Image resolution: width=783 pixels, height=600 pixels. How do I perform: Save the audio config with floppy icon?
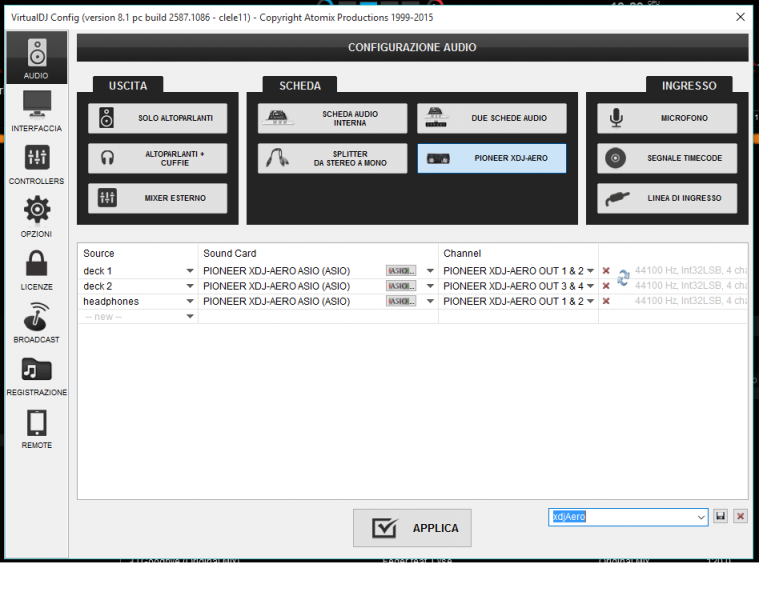pyautogui.click(x=720, y=516)
